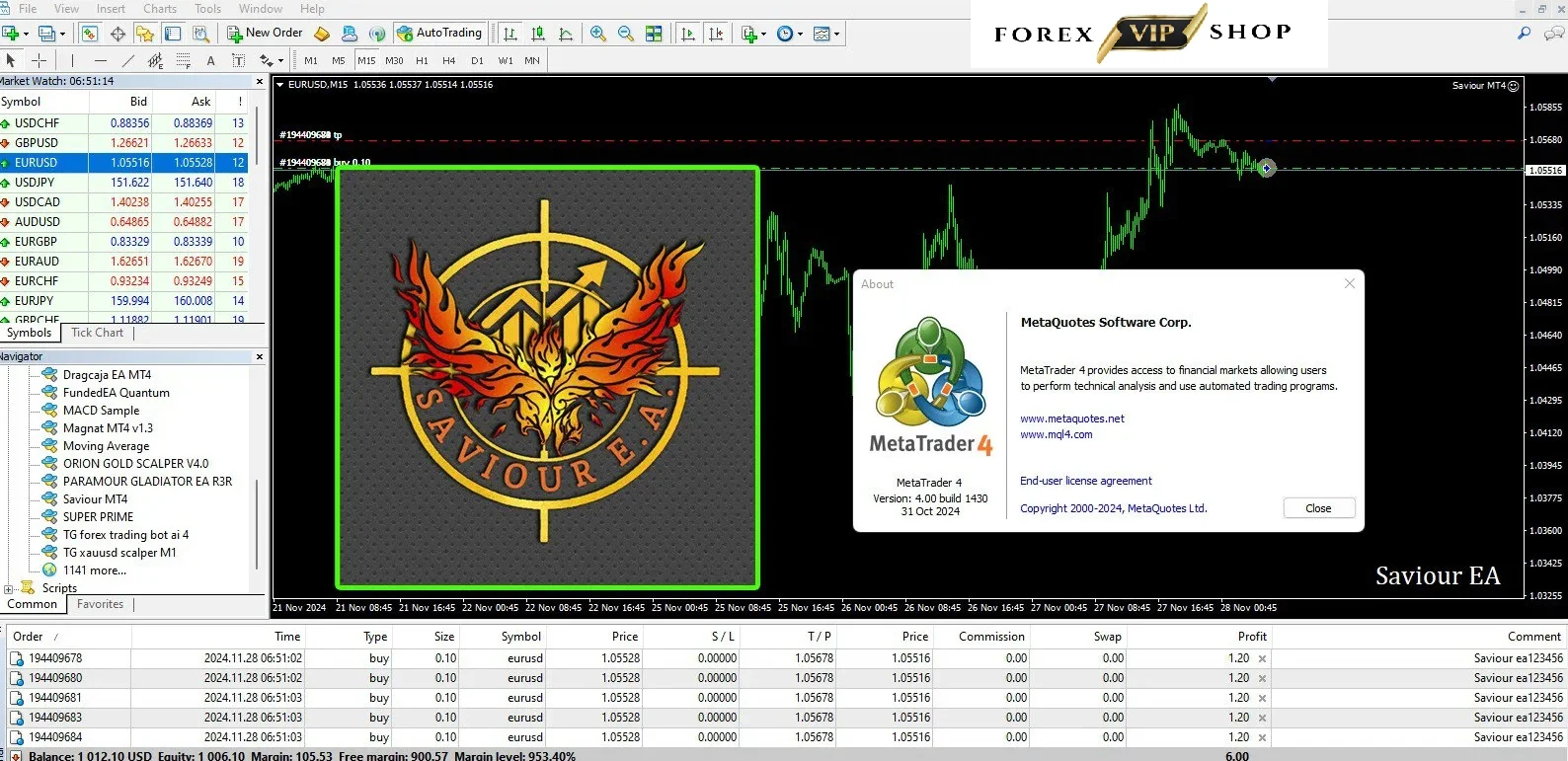The width and height of the screenshot is (1568, 761).
Task: Click Close in the About dialog
Action: (x=1318, y=508)
